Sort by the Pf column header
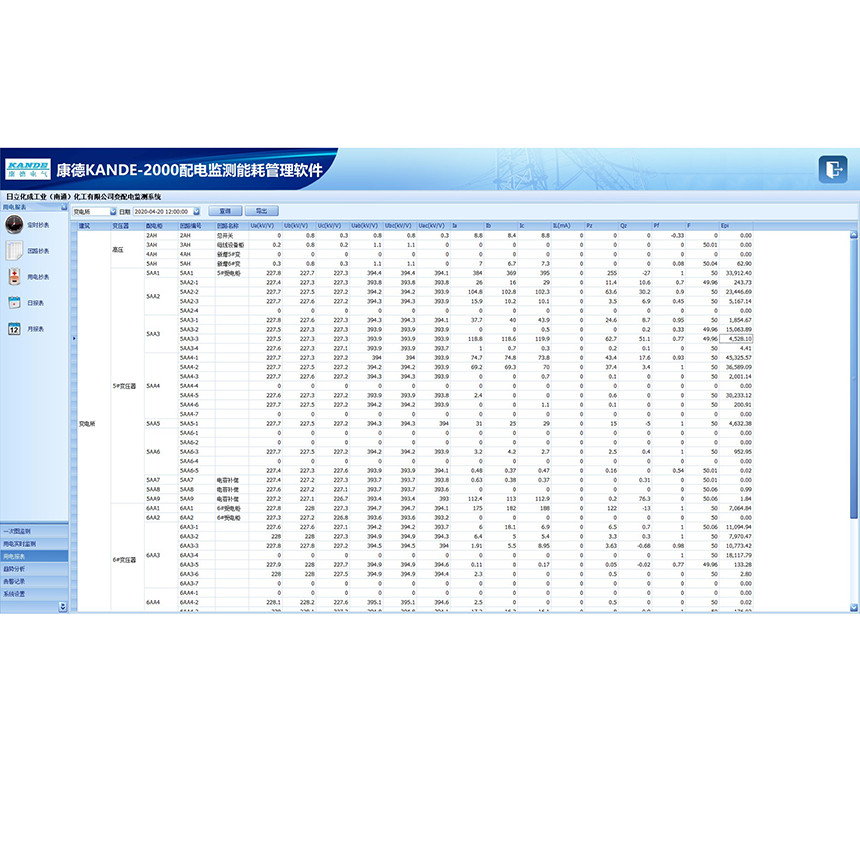 (x=669, y=226)
